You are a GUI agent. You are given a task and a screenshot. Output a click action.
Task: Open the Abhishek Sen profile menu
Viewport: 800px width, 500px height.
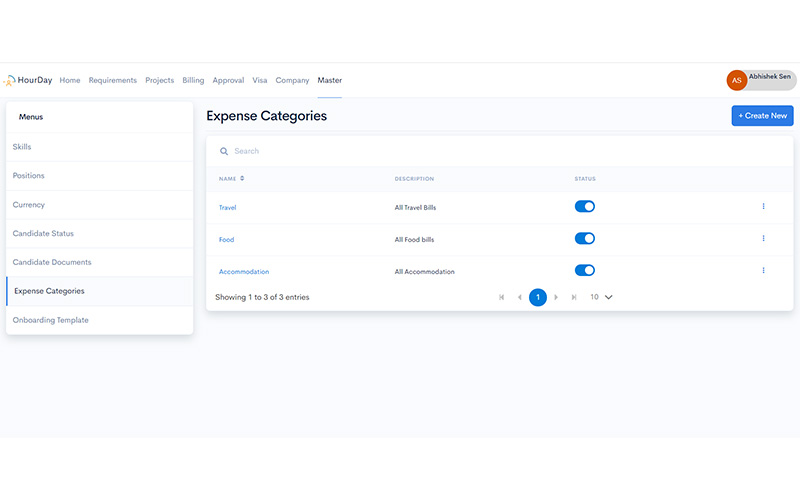[x=770, y=76]
